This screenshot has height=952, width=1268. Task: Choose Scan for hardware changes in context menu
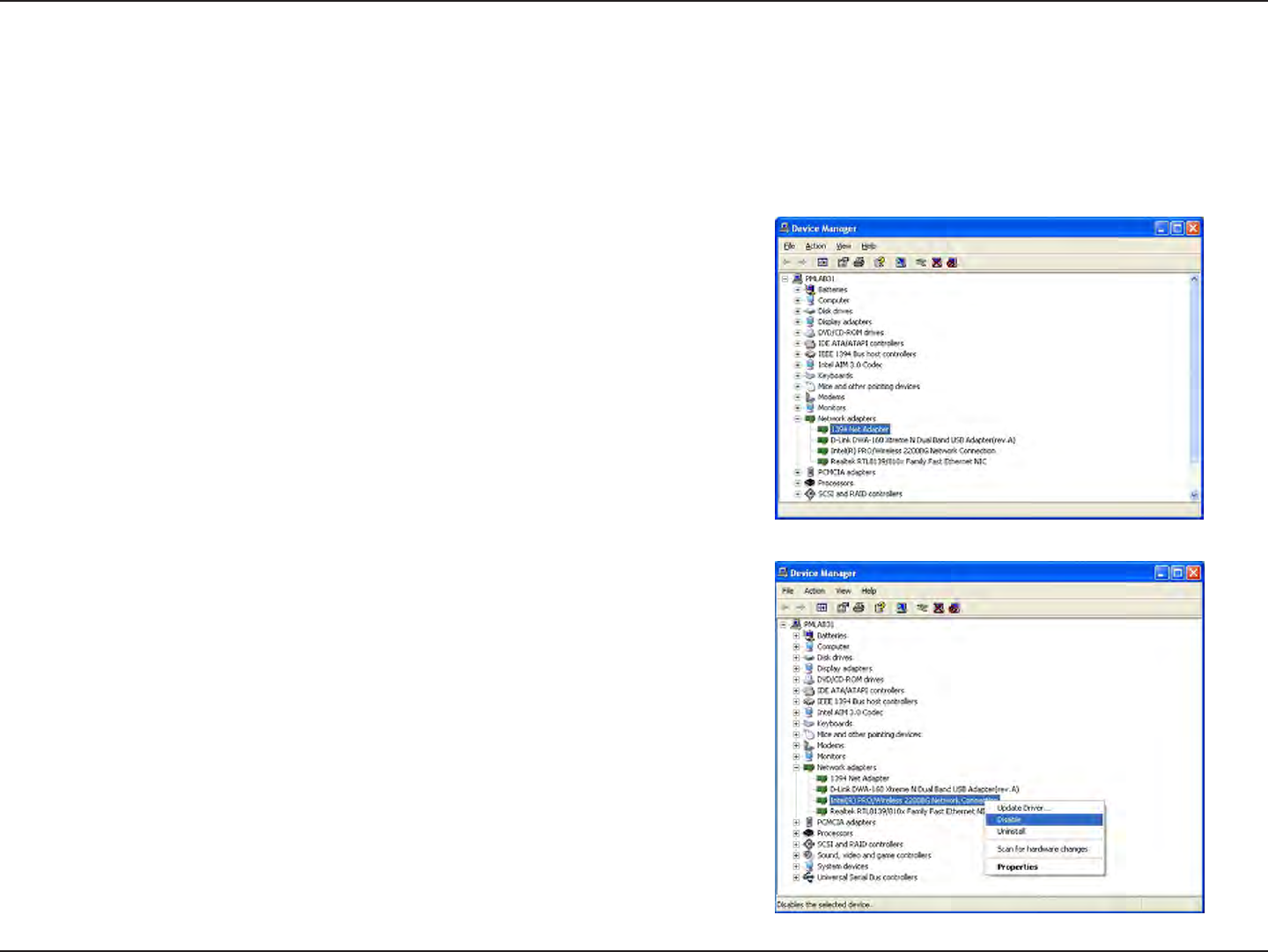point(1043,849)
